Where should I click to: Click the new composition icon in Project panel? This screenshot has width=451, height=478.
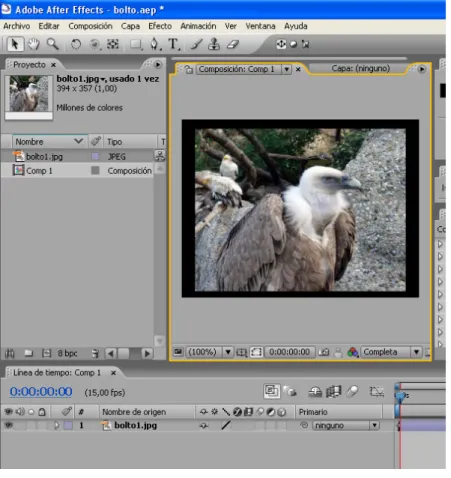pyautogui.click(x=46, y=353)
